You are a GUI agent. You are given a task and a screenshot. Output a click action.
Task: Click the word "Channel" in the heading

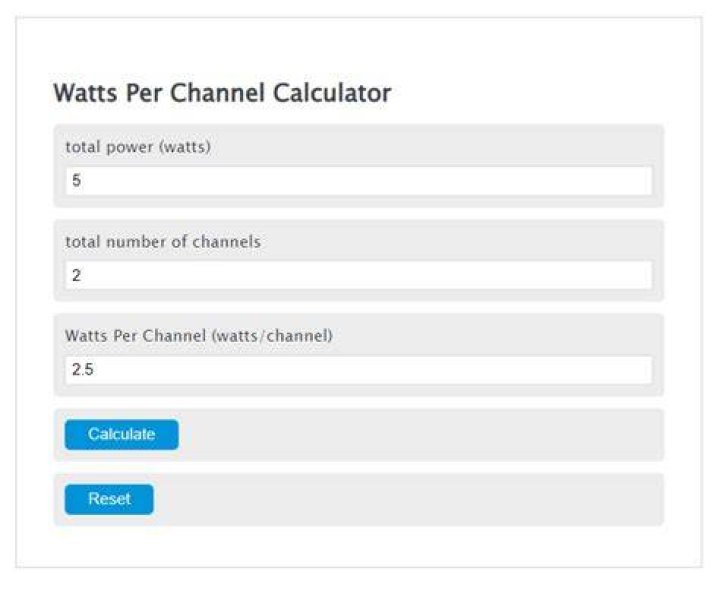coord(219,93)
